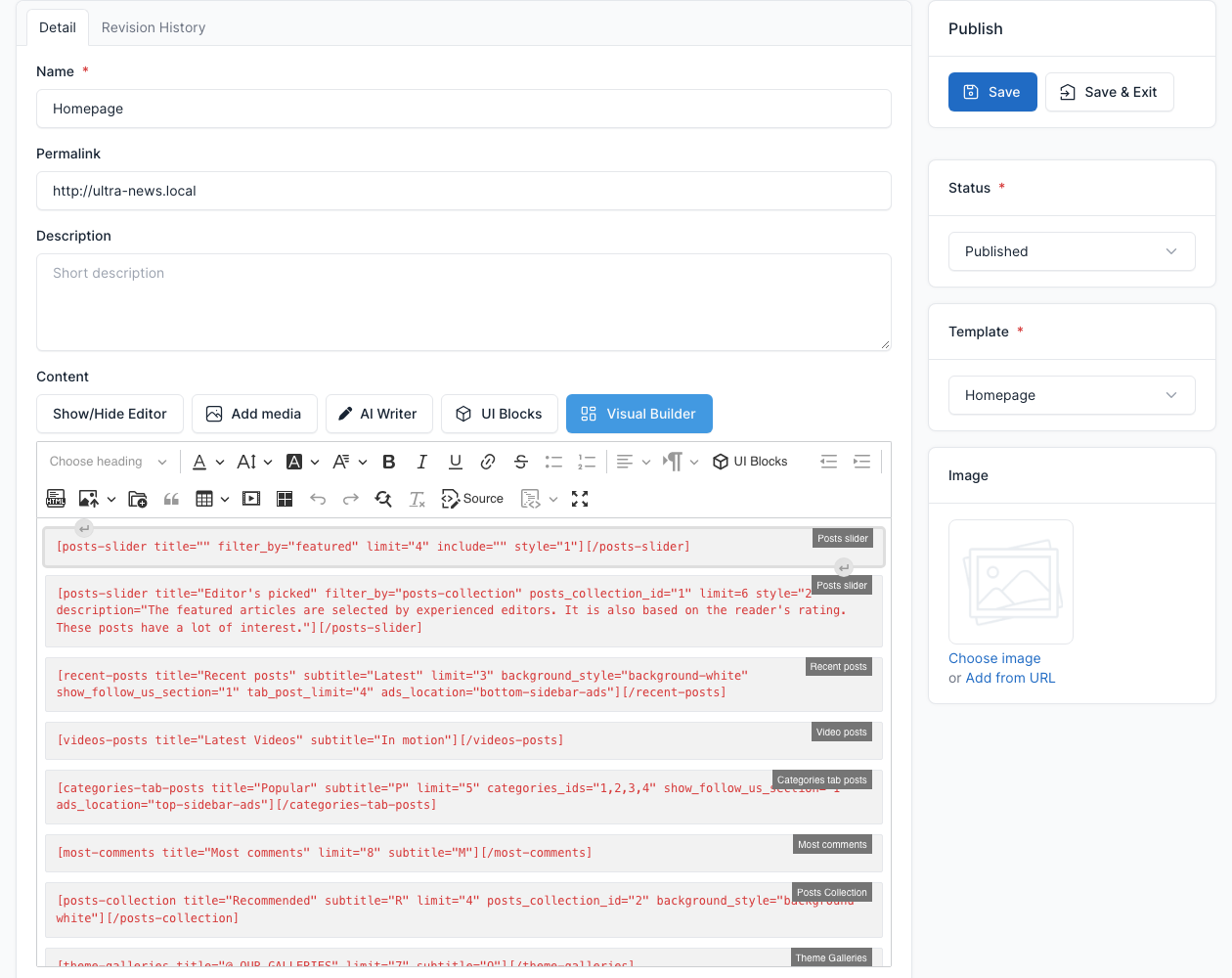Click the font background color icon
1232x978 pixels.
(294, 462)
